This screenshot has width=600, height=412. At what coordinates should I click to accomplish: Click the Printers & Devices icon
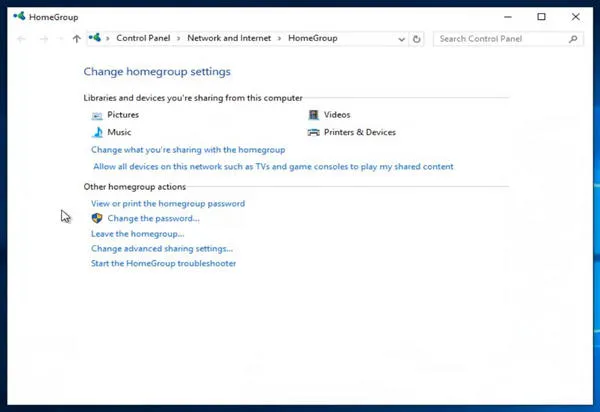click(x=313, y=132)
